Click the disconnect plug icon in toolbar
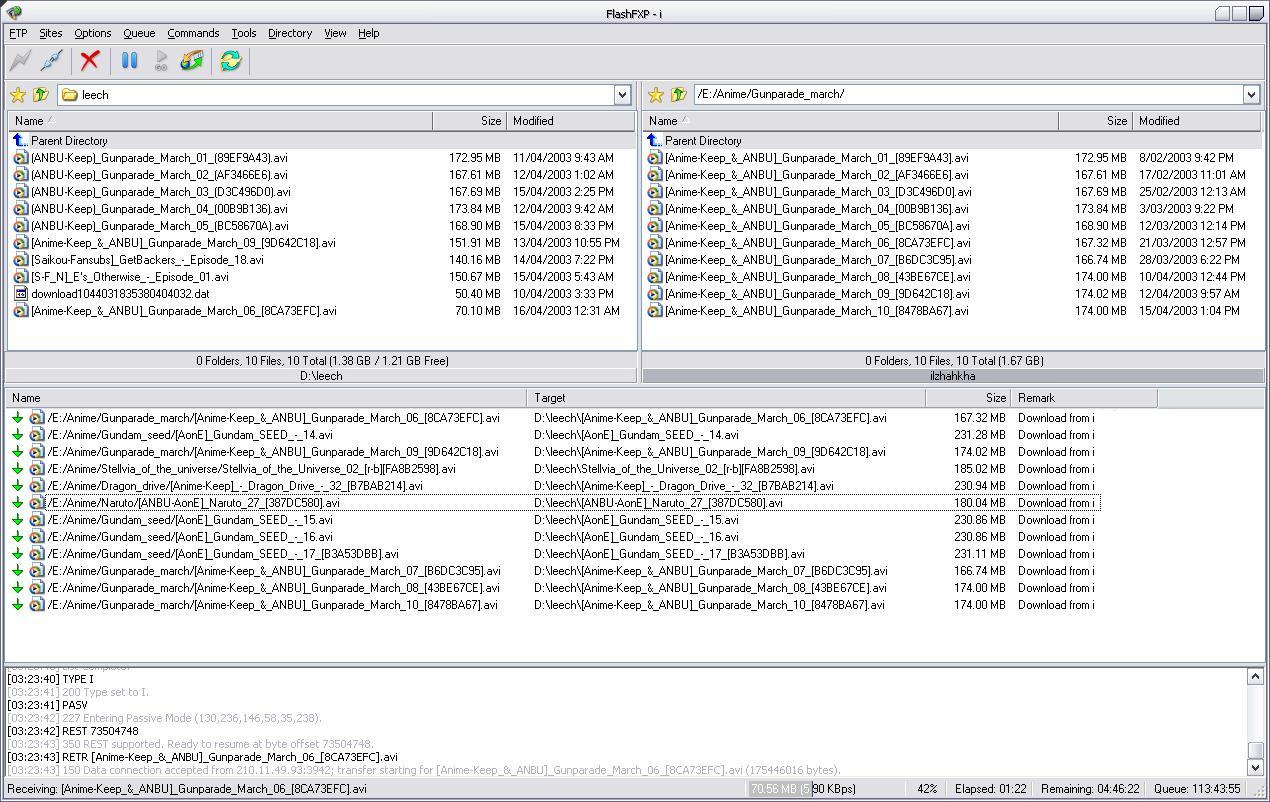The height and width of the screenshot is (802, 1270). pos(51,61)
